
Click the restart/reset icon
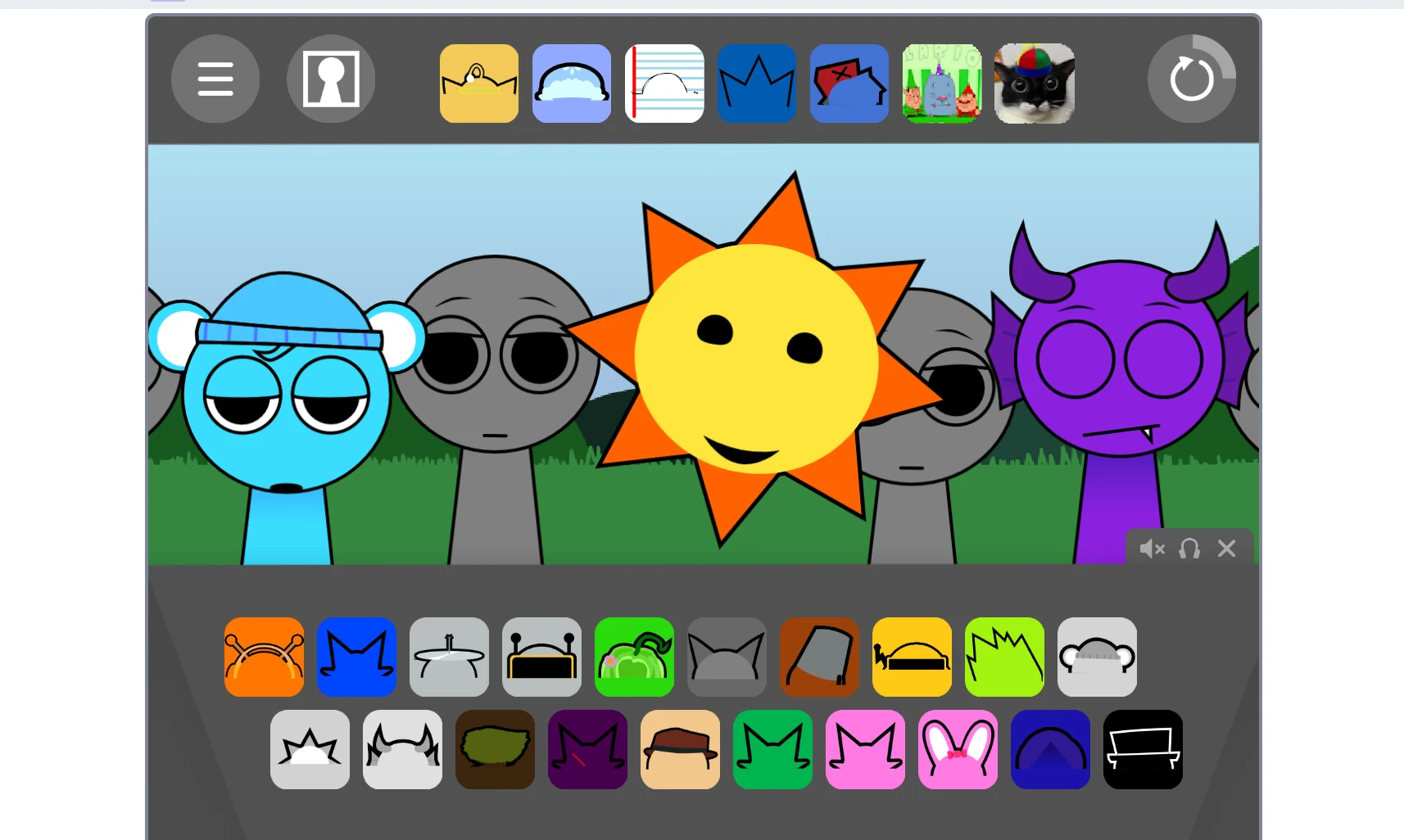(x=1191, y=79)
